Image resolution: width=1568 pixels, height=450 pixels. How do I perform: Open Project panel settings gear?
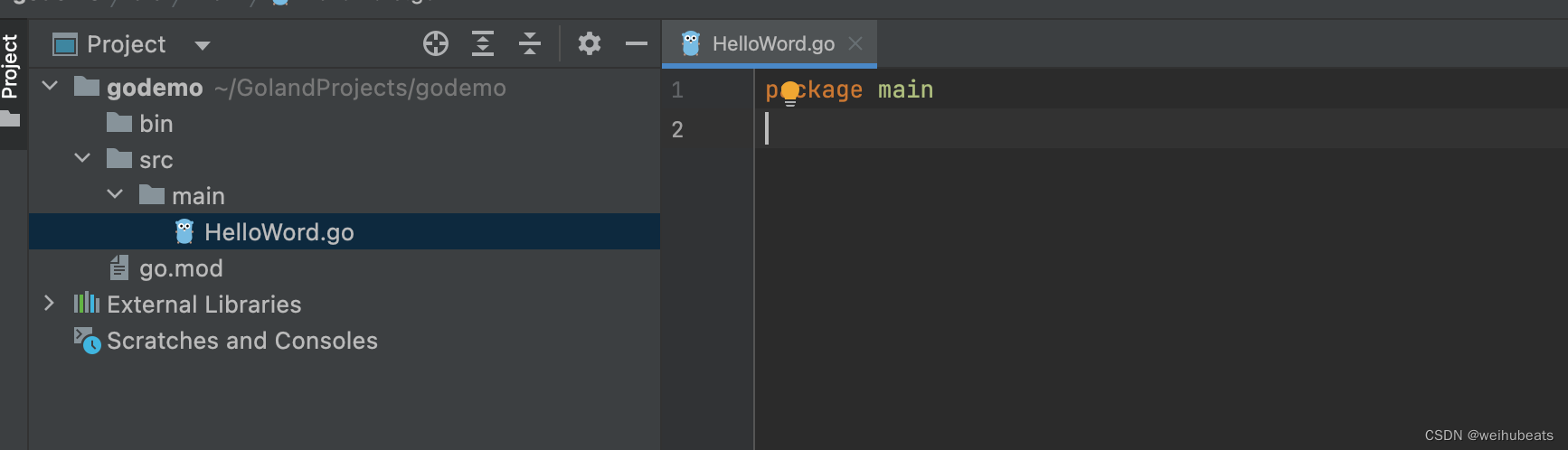click(x=590, y=43)
